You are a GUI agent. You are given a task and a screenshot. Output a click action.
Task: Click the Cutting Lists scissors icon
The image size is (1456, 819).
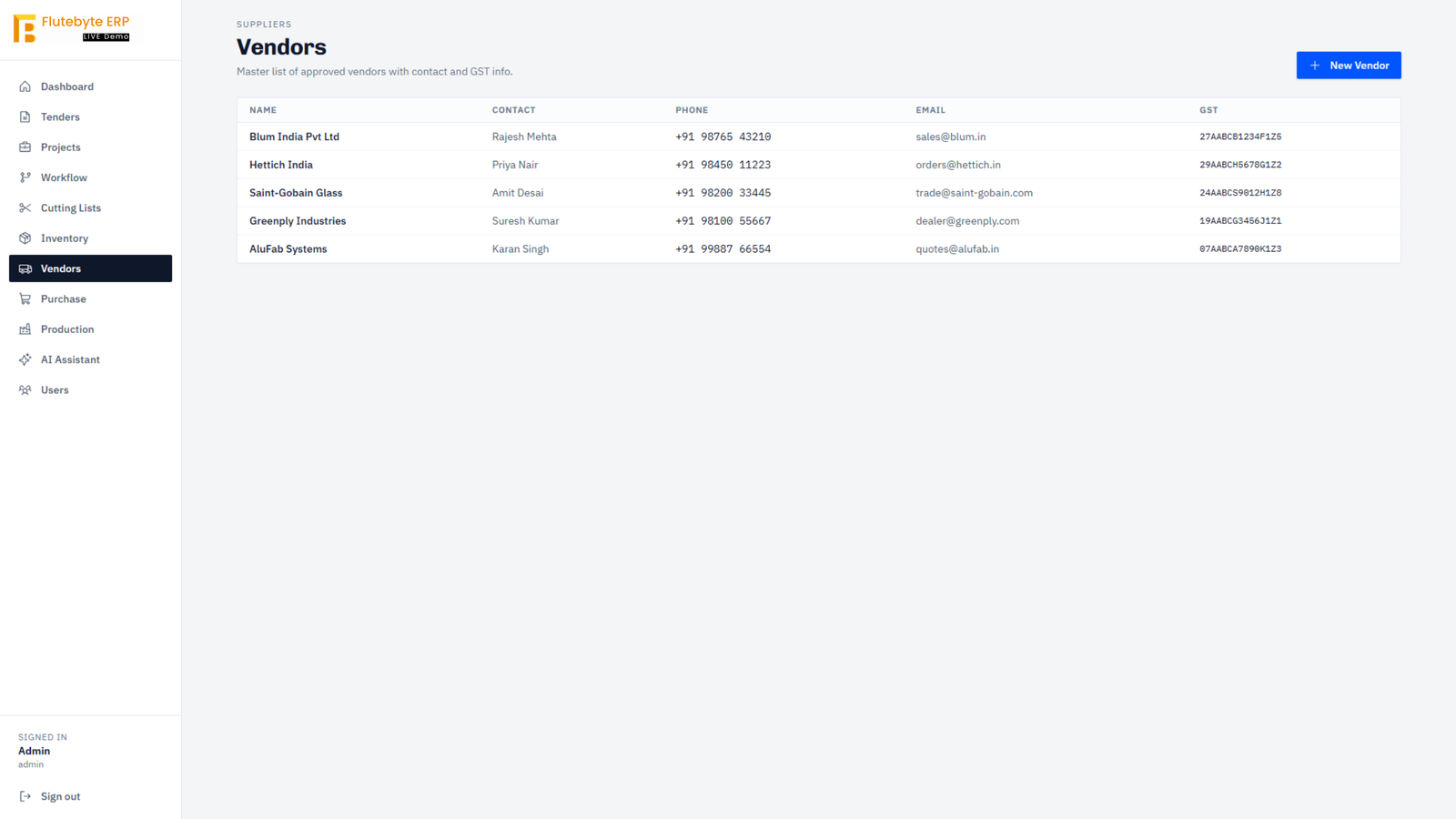[x=25, y=207]
